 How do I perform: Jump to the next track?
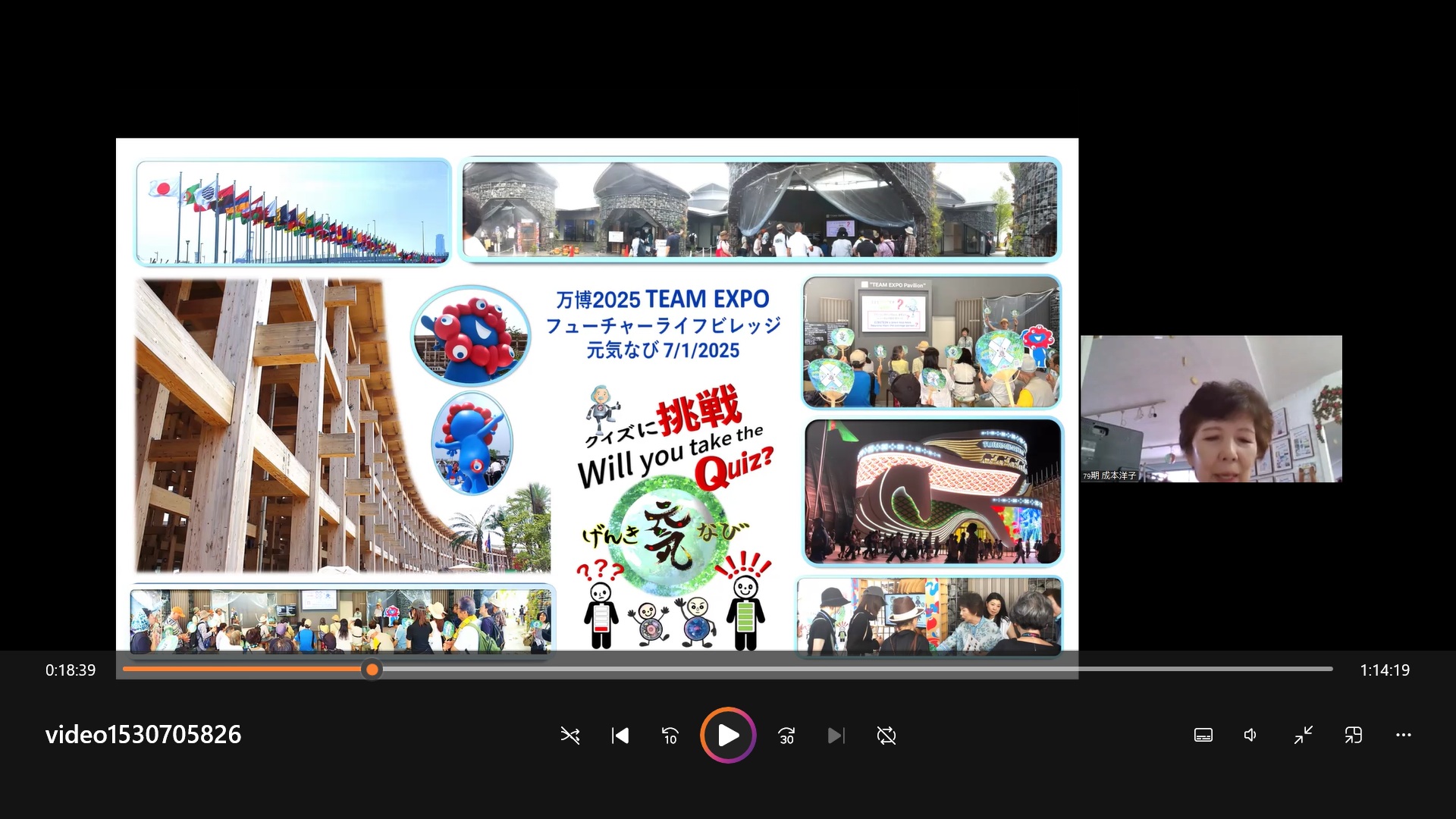coord(836,735)
